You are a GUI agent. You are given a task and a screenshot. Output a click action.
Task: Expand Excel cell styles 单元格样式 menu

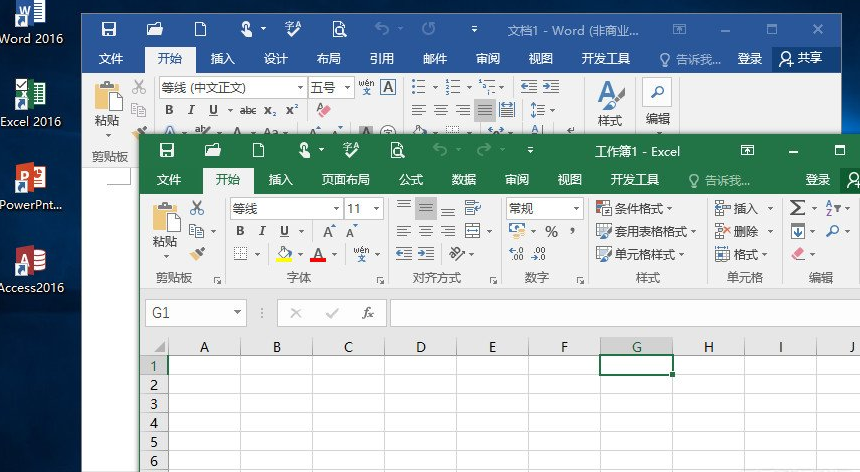[x=641, y=254]
